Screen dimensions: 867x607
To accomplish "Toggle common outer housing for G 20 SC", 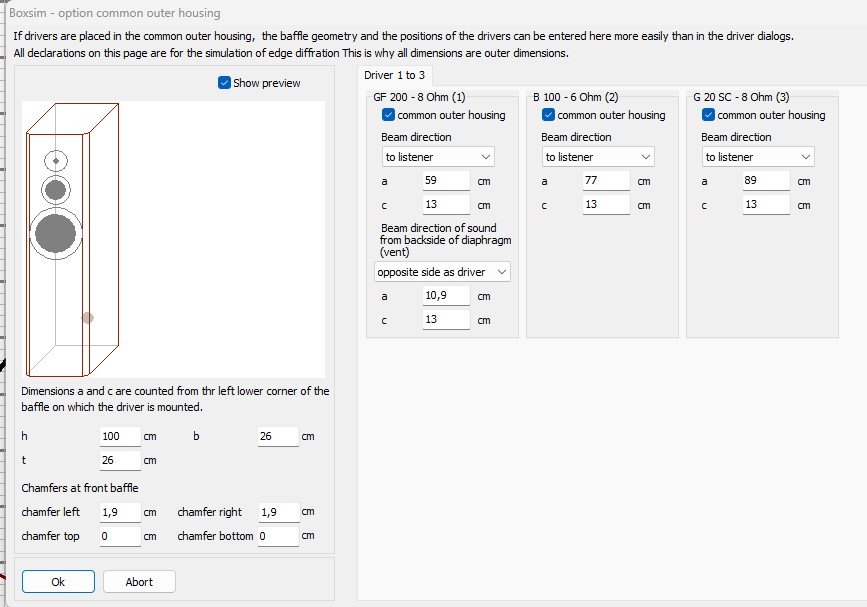I will [708, 115].
